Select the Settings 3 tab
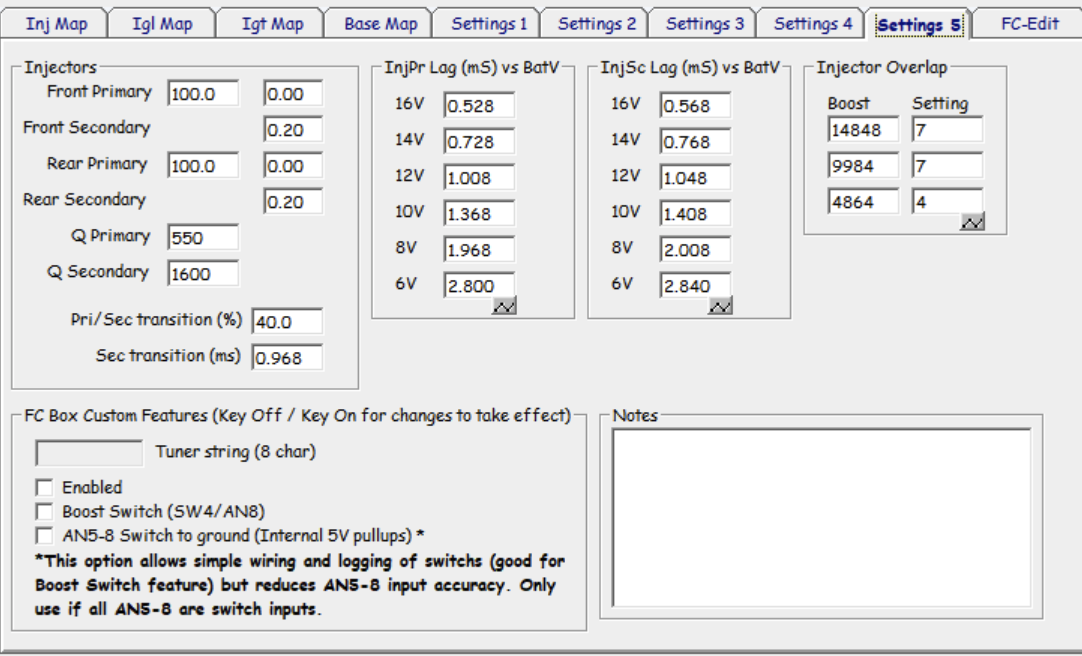 point(704,24)
